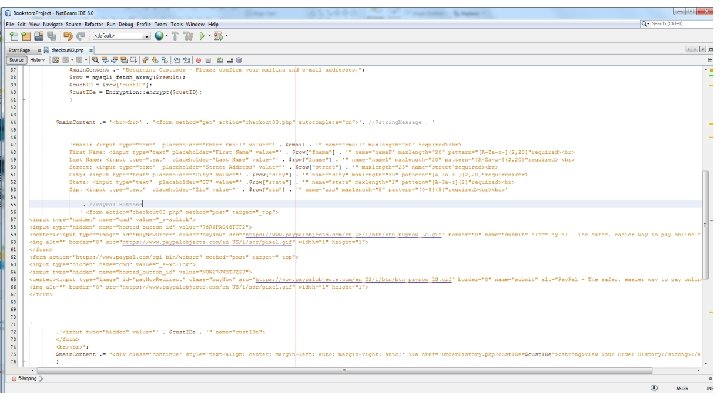Click the Last Edit icon in editor toolbar
The width and height of the screenshot is (720, 405).
[55, 60]
